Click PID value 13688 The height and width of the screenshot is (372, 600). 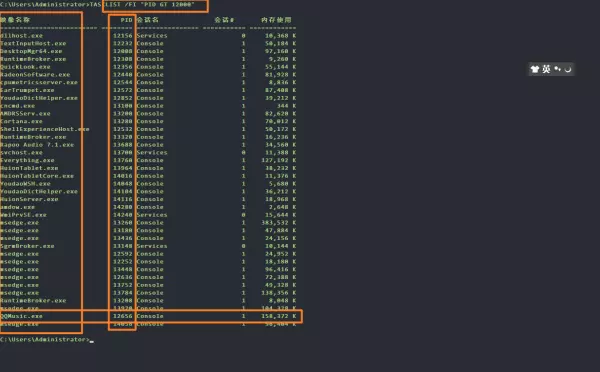coord(122,145)
